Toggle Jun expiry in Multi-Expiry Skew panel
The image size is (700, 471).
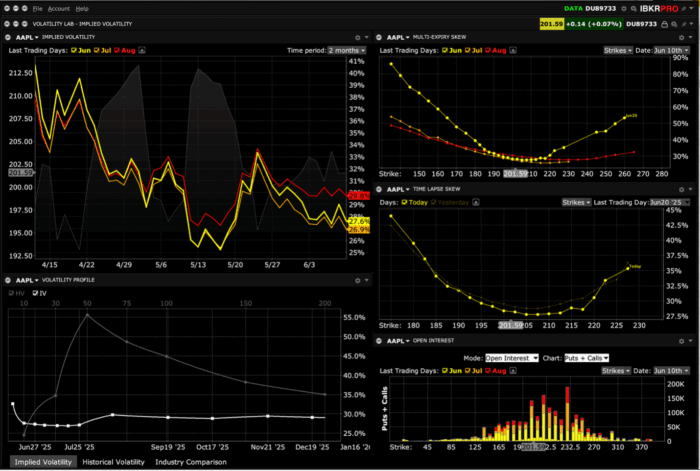pos(445,50)
